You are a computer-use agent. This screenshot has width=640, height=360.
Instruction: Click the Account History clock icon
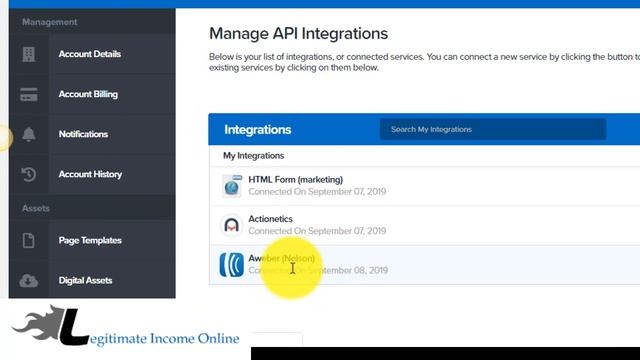pos(29,174)
